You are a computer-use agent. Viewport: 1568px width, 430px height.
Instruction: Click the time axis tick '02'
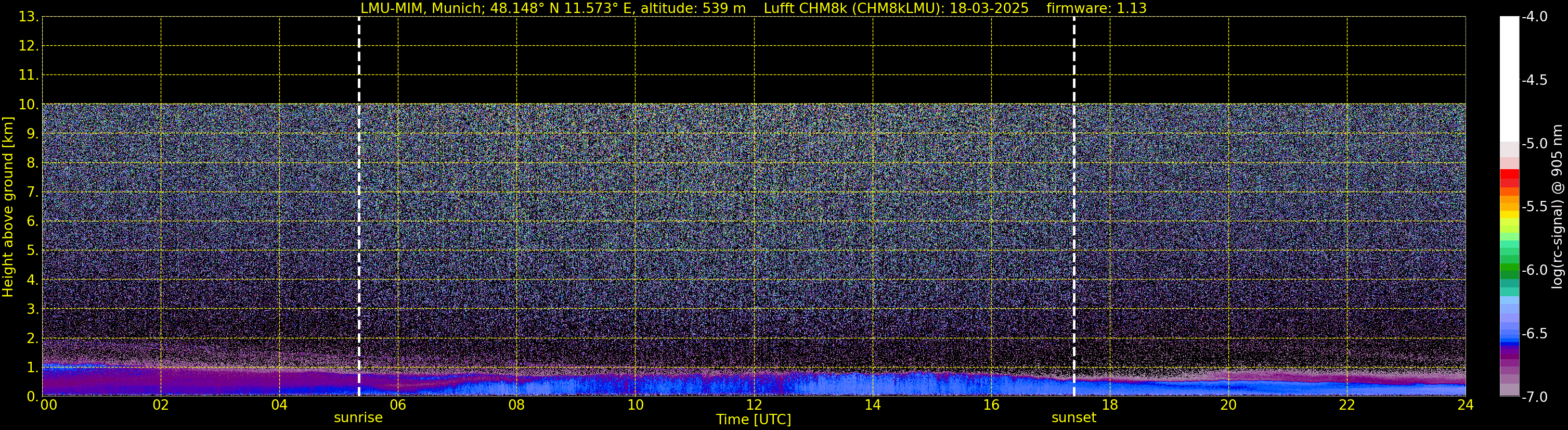pyautogui.click(x=161, y=405)
